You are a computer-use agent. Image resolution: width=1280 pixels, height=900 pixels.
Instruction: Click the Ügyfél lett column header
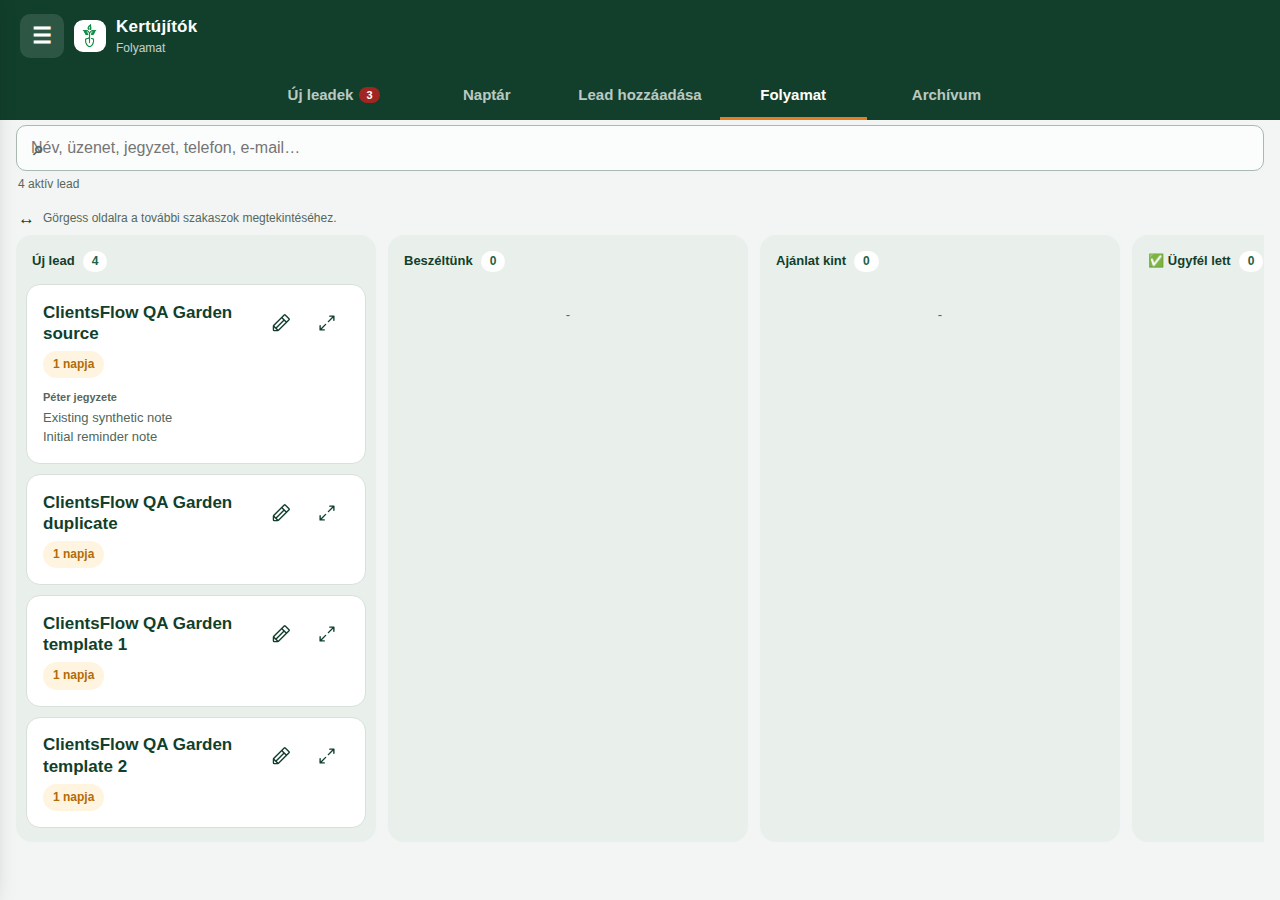tap(1189, 261)
